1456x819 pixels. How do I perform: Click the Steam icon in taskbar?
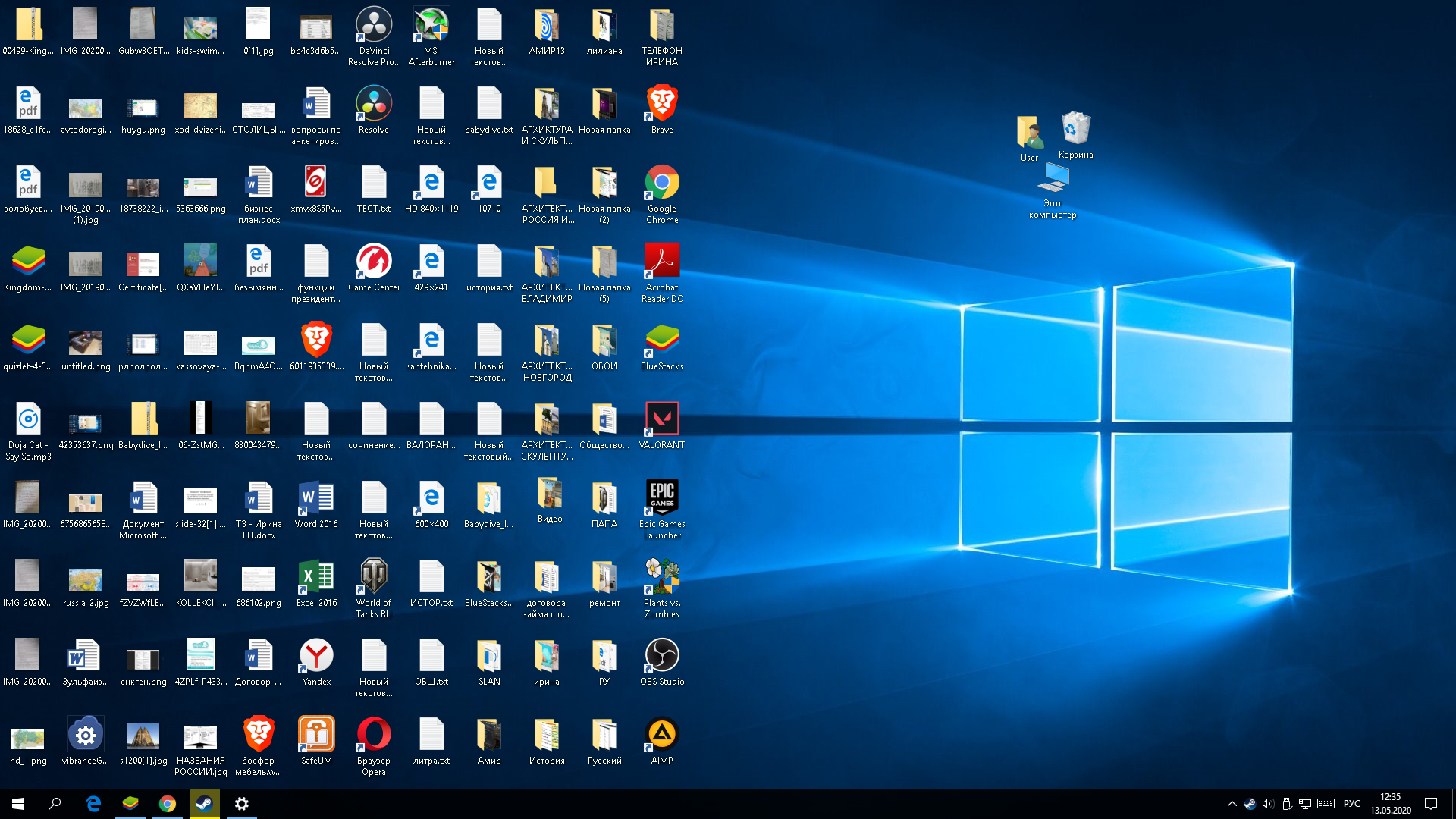(x=204, y=804)
